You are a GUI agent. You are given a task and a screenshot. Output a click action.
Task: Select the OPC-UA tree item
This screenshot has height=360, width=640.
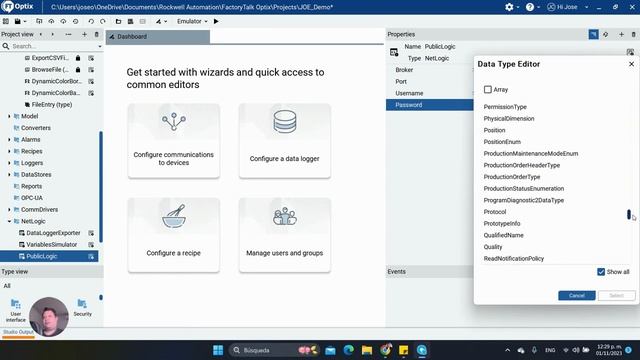pyautogui.click(x=32, y=198)
